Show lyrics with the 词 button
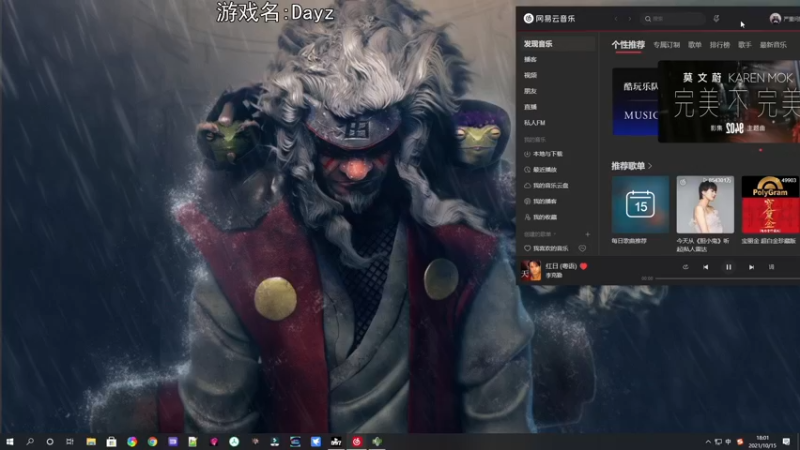Screen dimensions: 800x450 (771, 267)
